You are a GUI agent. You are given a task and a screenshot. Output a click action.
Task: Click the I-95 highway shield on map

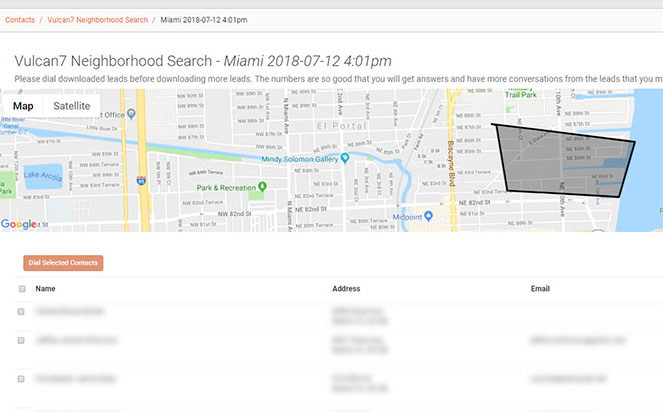coord(141,181)
